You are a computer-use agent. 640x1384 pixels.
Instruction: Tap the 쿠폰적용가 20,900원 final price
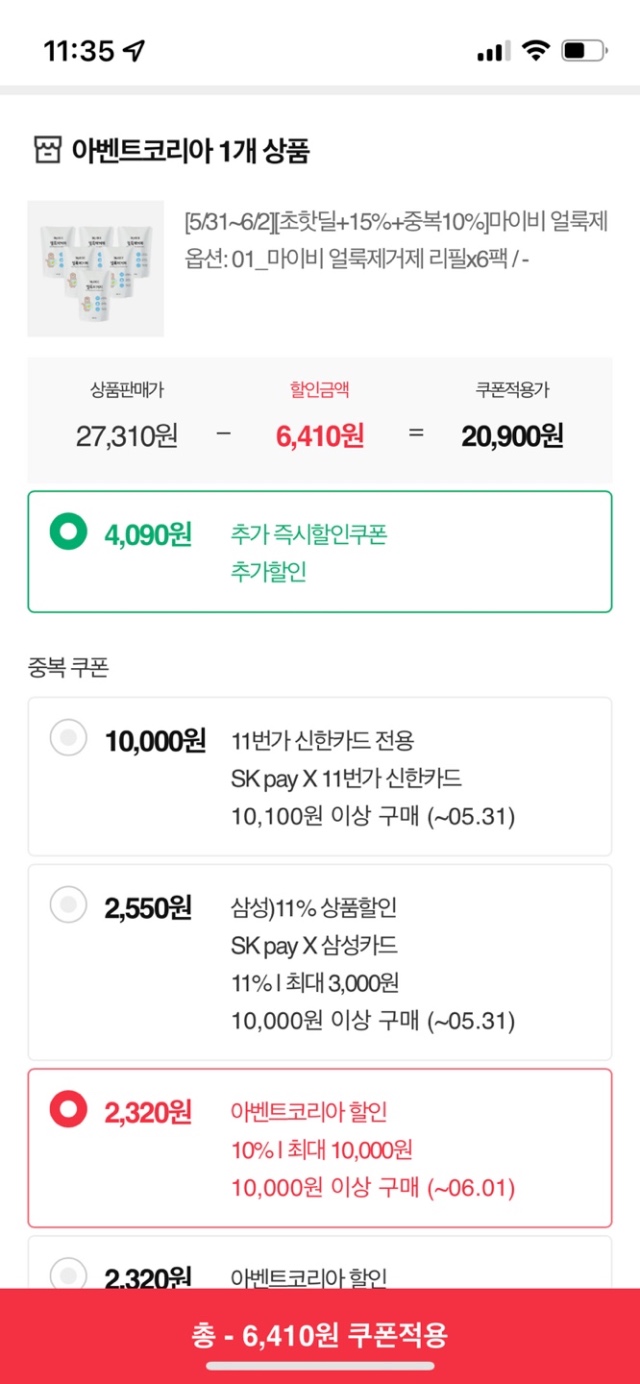pyautogui.click(x=512, y=436)
